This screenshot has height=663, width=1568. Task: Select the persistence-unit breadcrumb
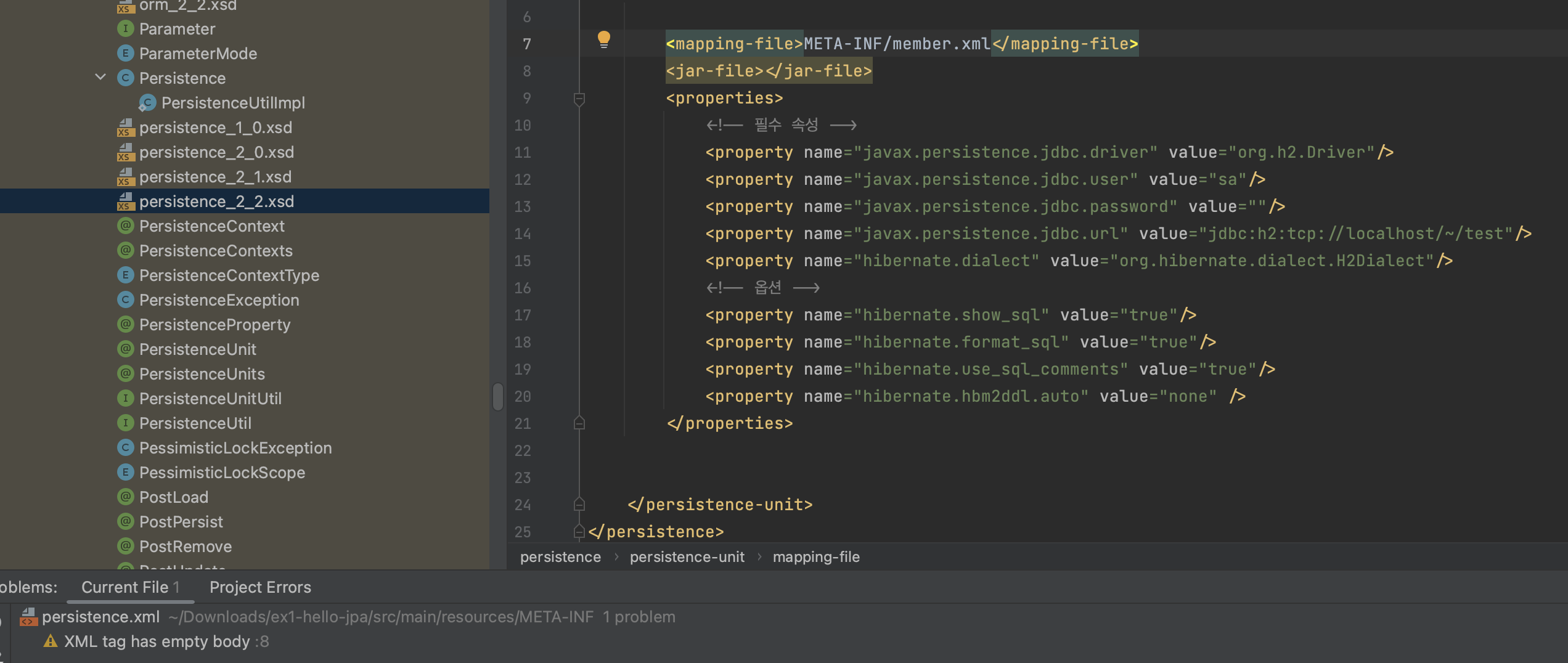point(687,557)
